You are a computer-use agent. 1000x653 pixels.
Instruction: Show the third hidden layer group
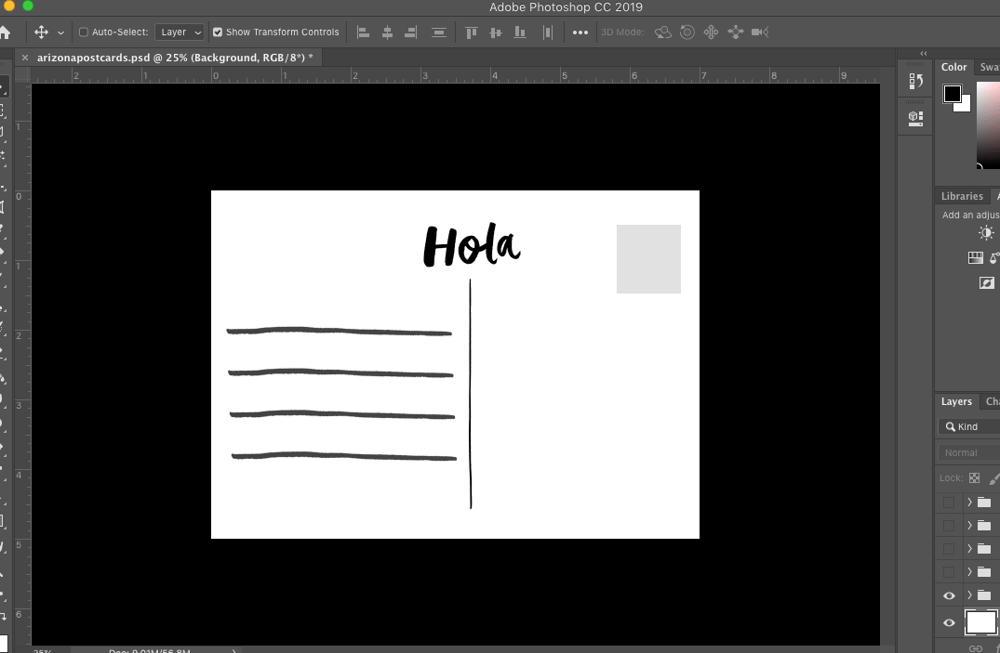tap(949, 548)
